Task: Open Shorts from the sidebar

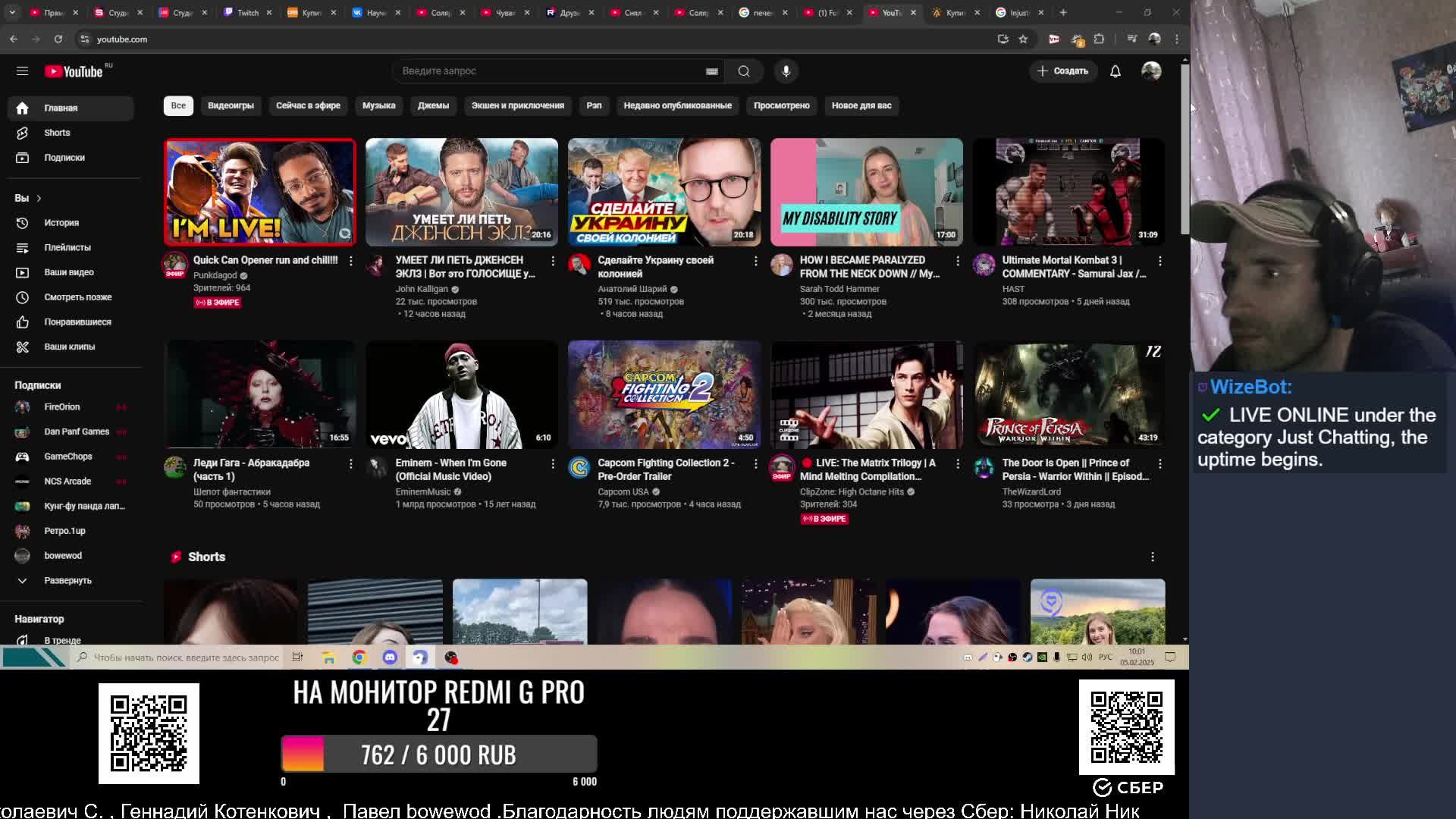Action: (x=57, y=133)
